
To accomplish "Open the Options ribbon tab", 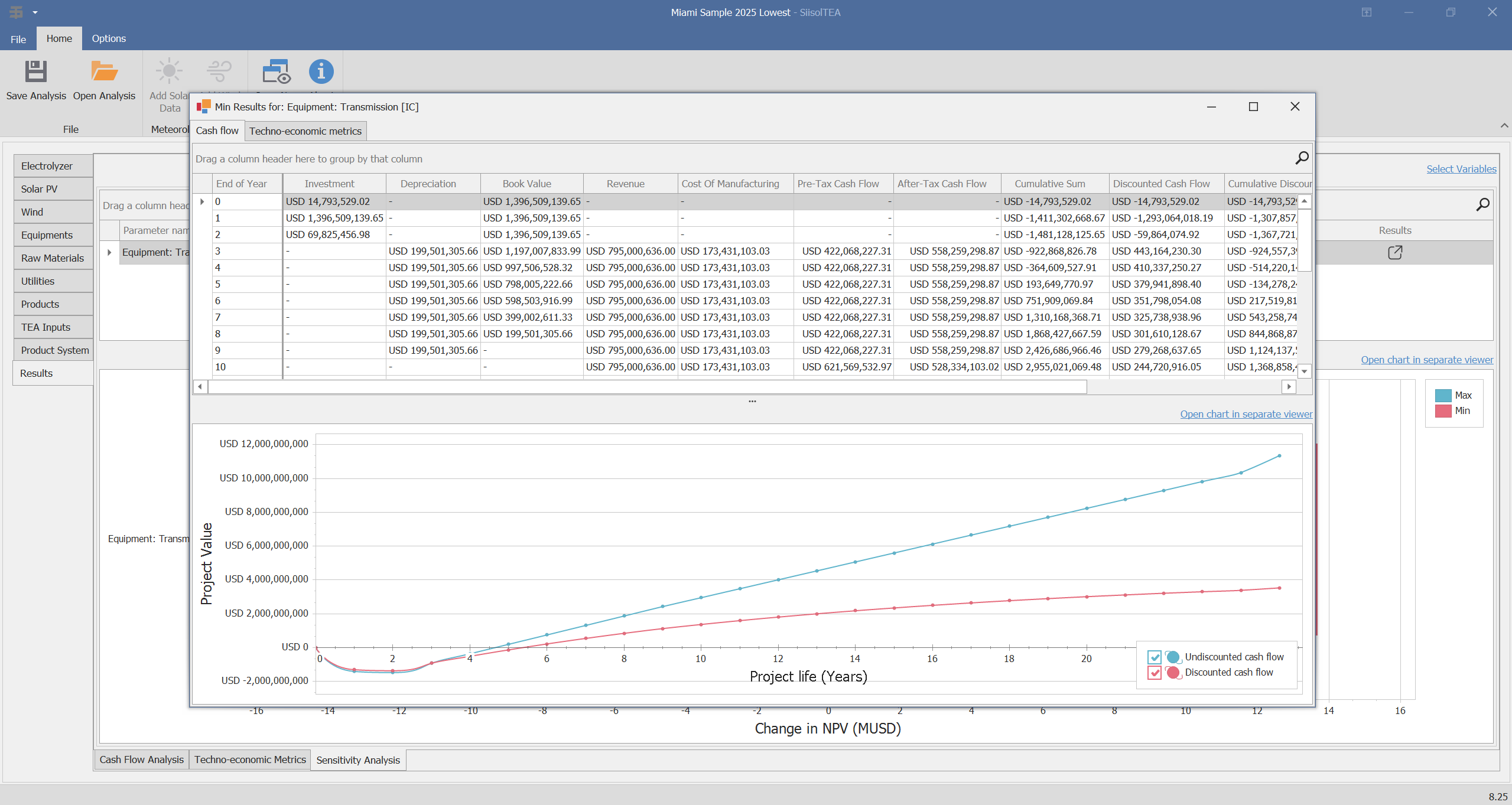I will pyautogui.click(x=109, y=38).
